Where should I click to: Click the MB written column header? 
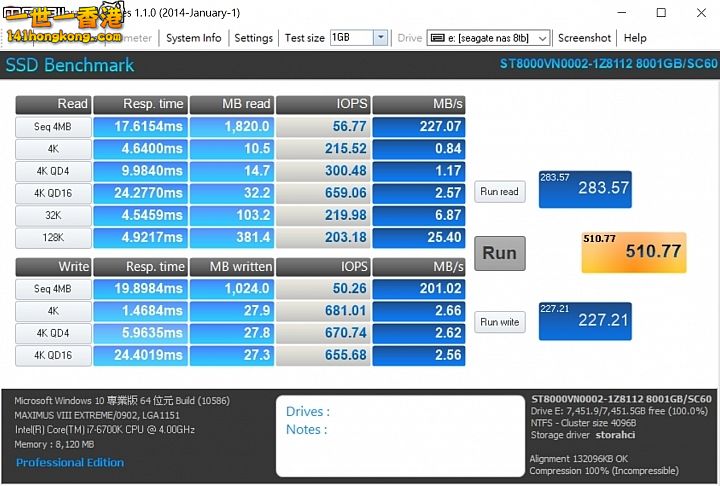tap(232, 267)
